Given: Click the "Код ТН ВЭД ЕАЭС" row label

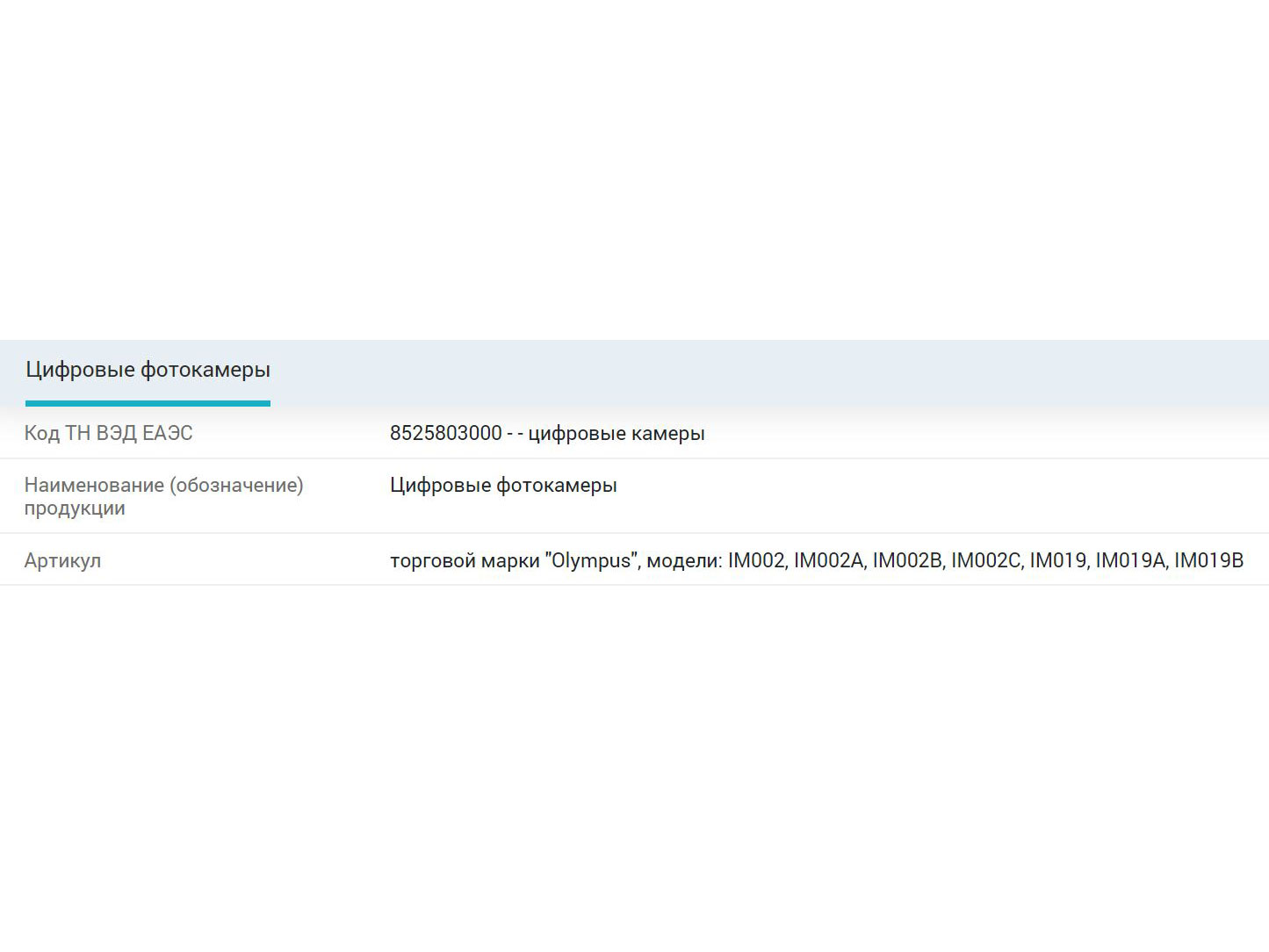Looking at the screenshot, I should point(108,433).
